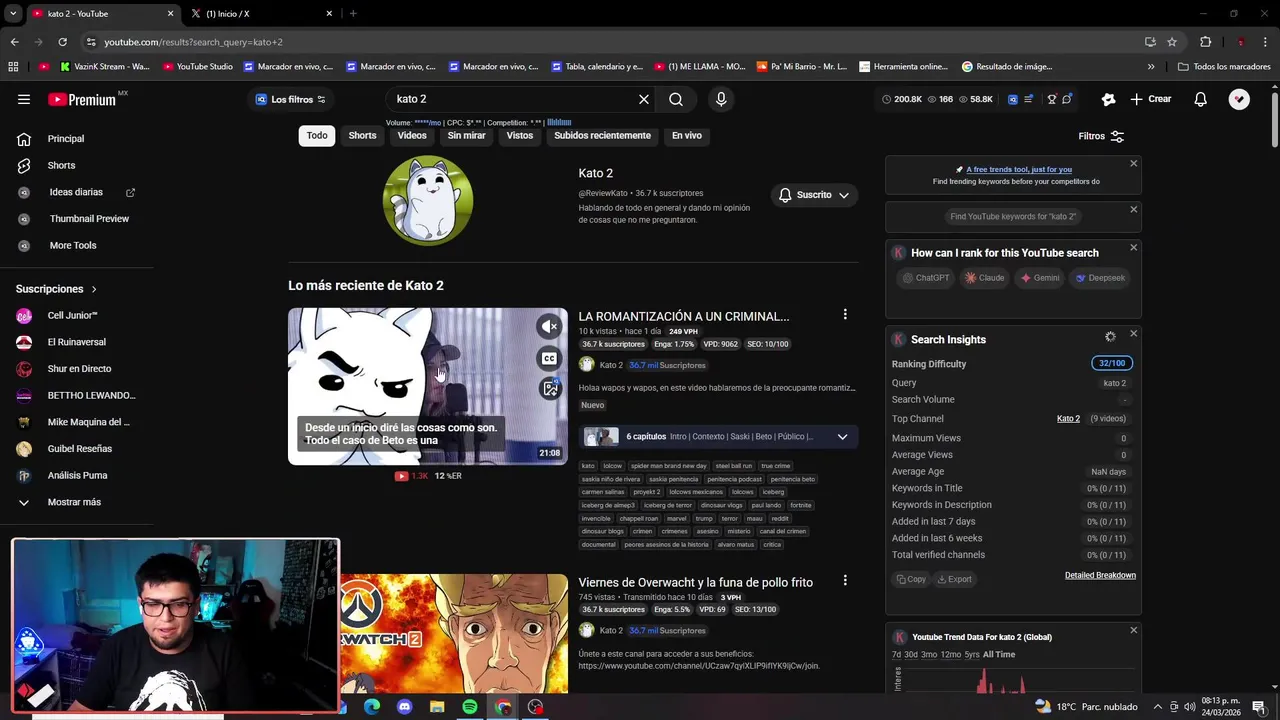
Task: Select the Subidos recientemente filter chip
Action: click(602, 136)
